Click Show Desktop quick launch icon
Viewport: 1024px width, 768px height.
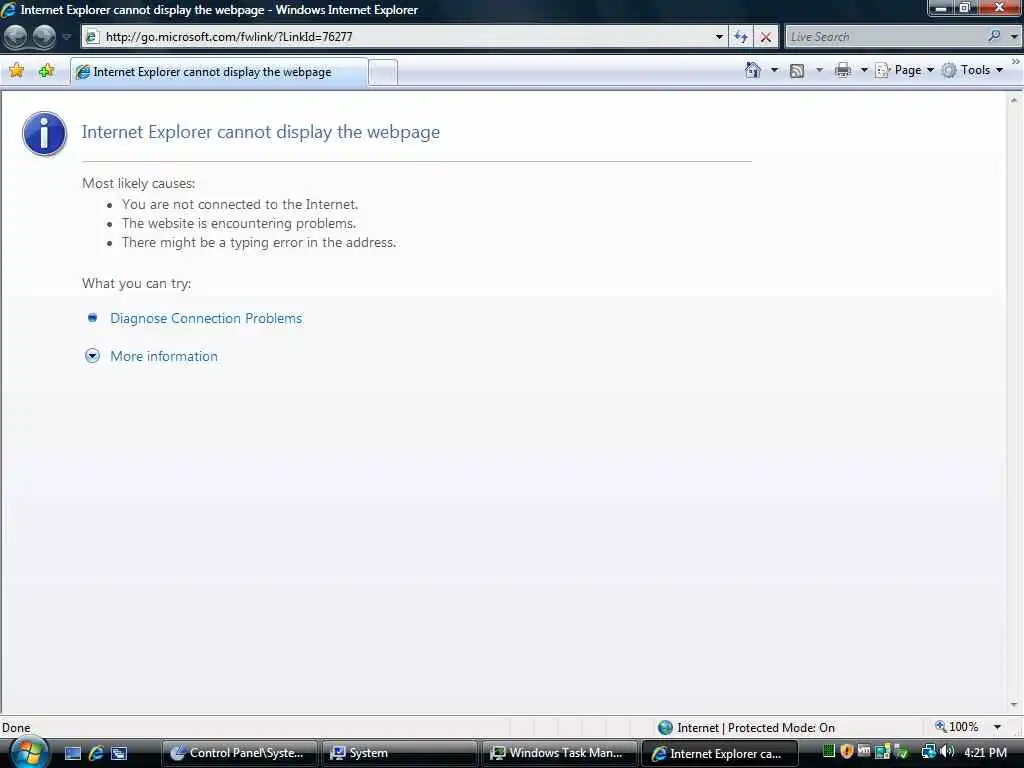pos(73,753)
